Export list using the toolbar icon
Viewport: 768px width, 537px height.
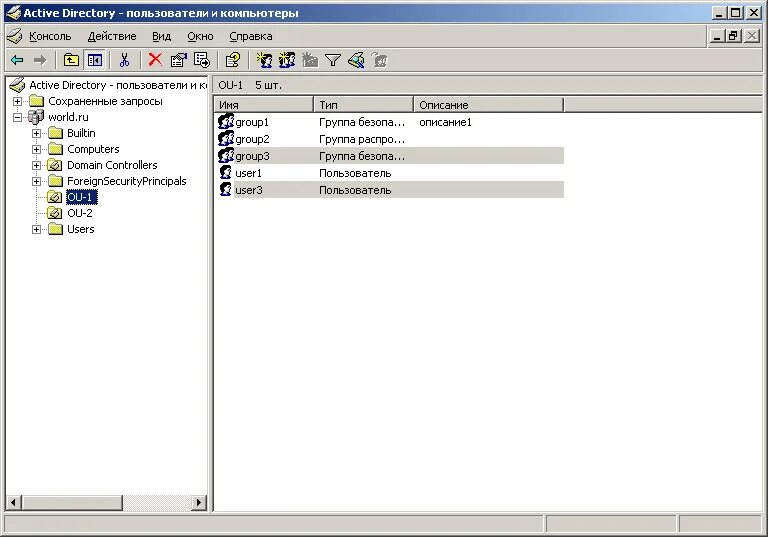[x=201, y=60]
